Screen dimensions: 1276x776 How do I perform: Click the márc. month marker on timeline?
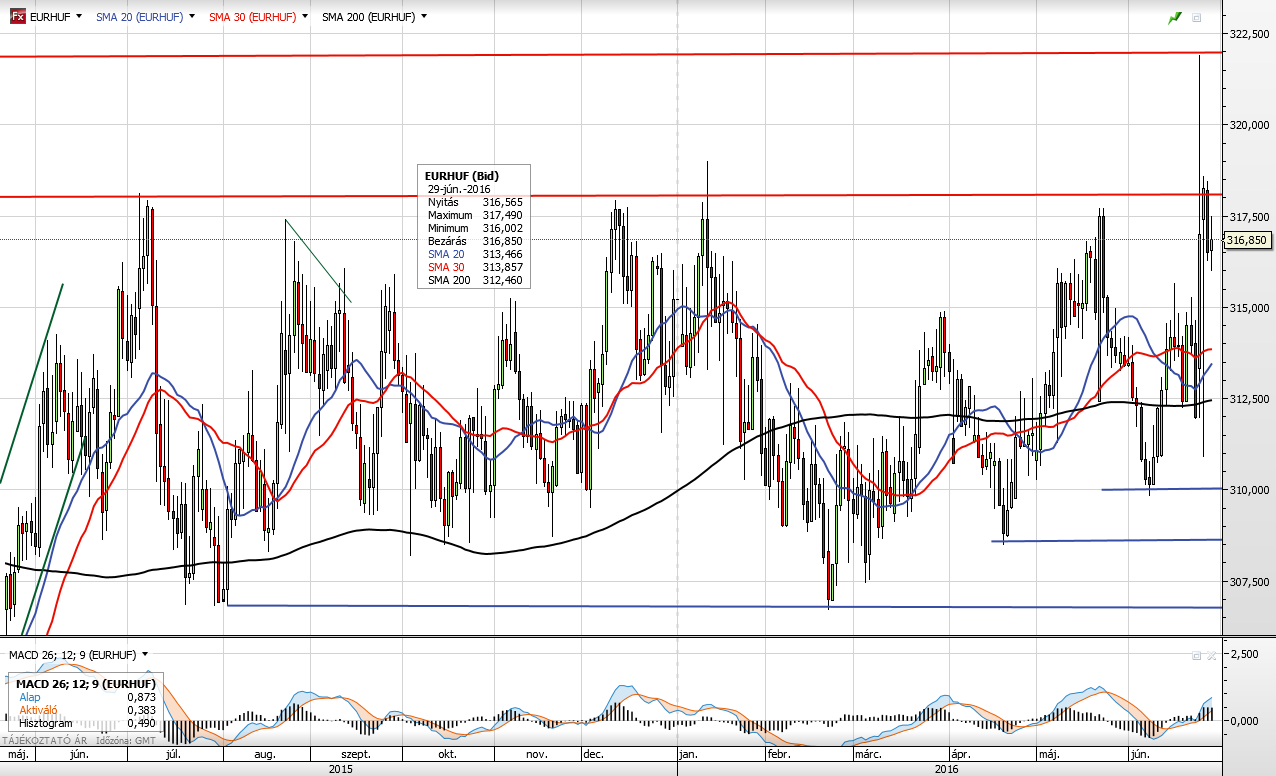click(x=867, y=754)
